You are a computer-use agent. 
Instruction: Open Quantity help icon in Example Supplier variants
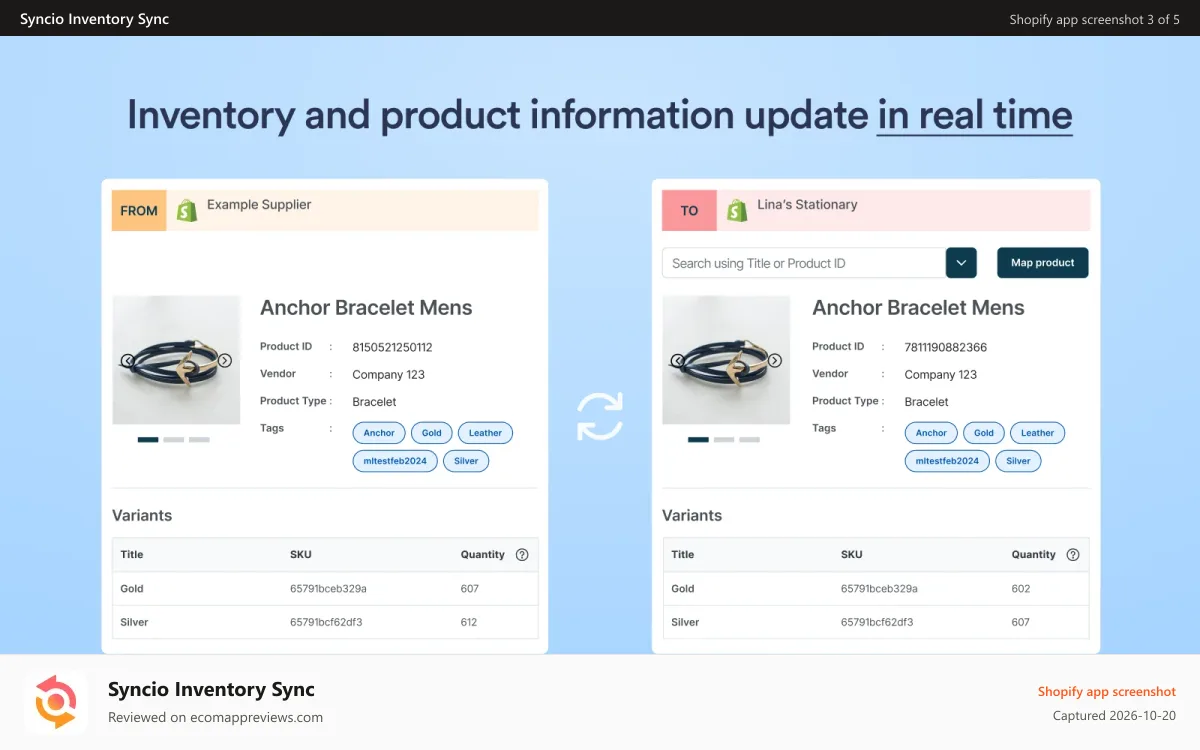coord(522,555)
